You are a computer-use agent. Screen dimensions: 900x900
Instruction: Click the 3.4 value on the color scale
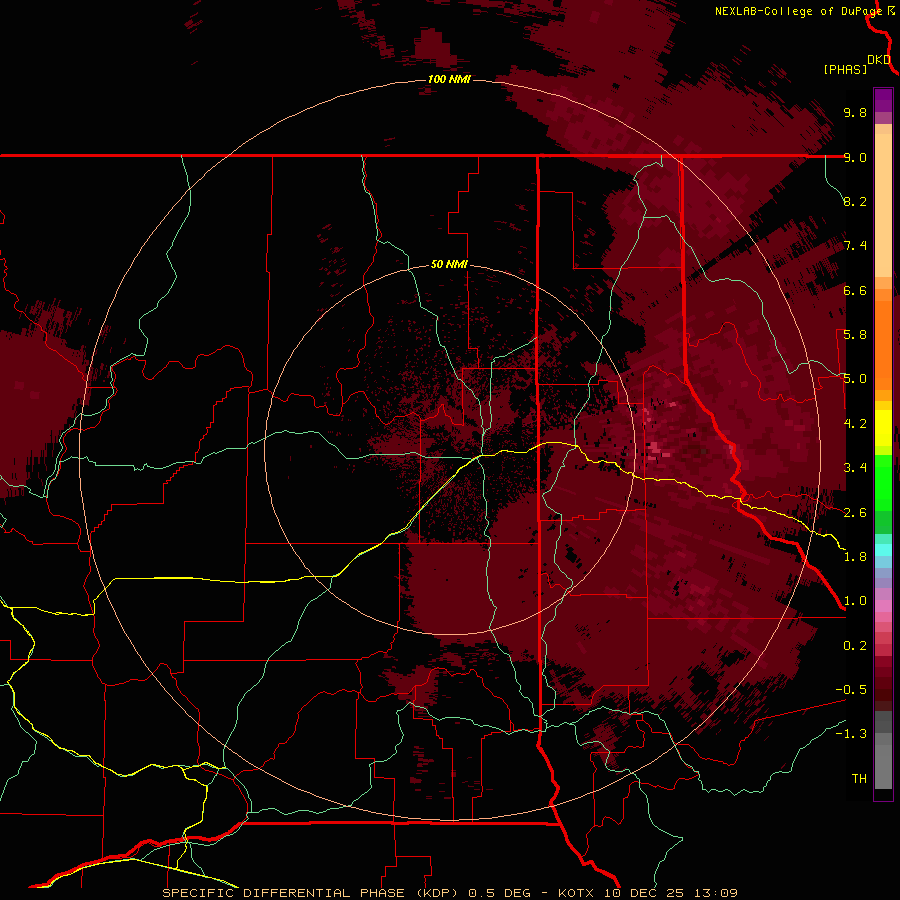855,468
